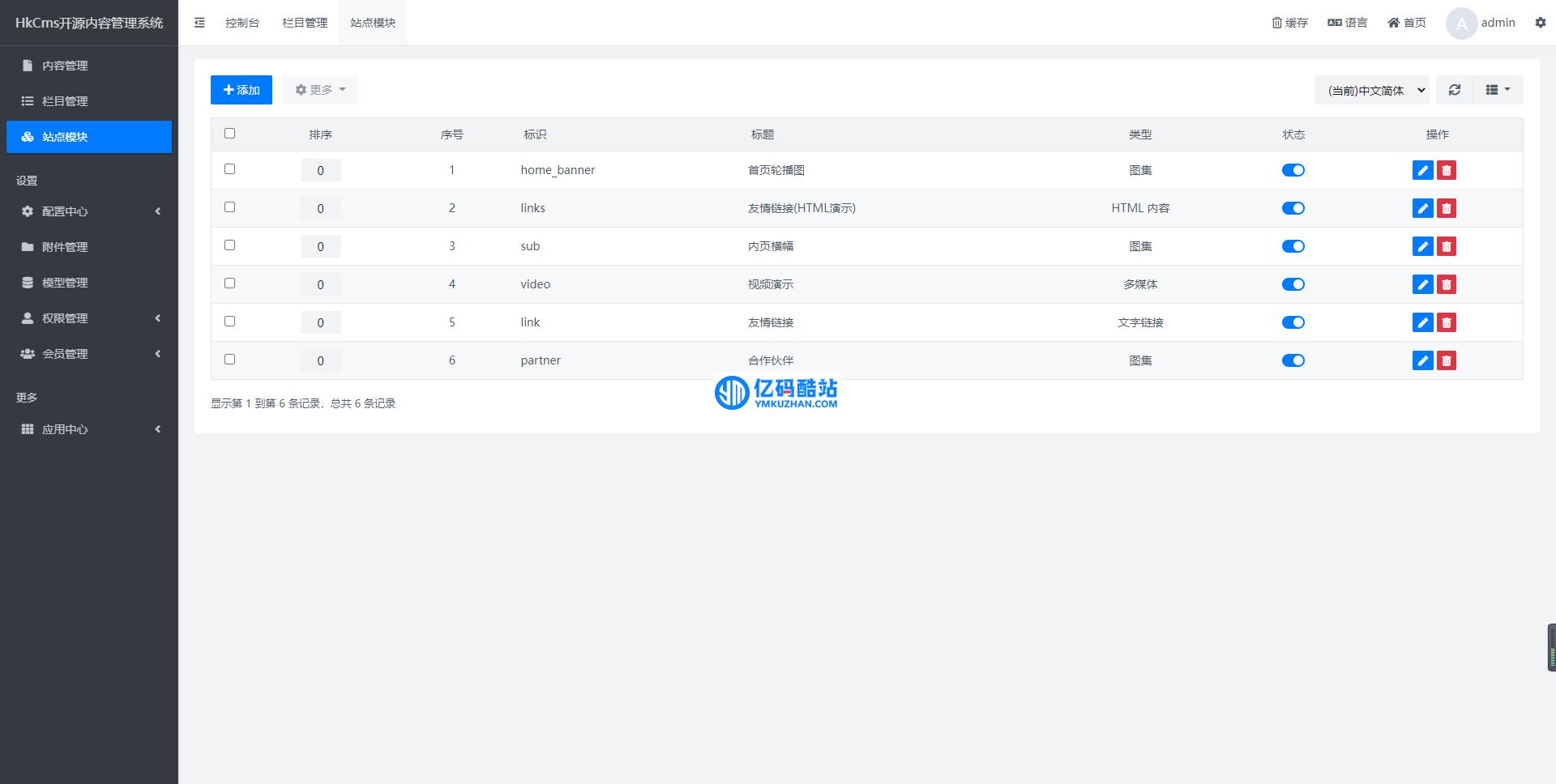Screen dimensions: 1556x784
Task: Click the 添加 add button
Action: tap(242, 90)
